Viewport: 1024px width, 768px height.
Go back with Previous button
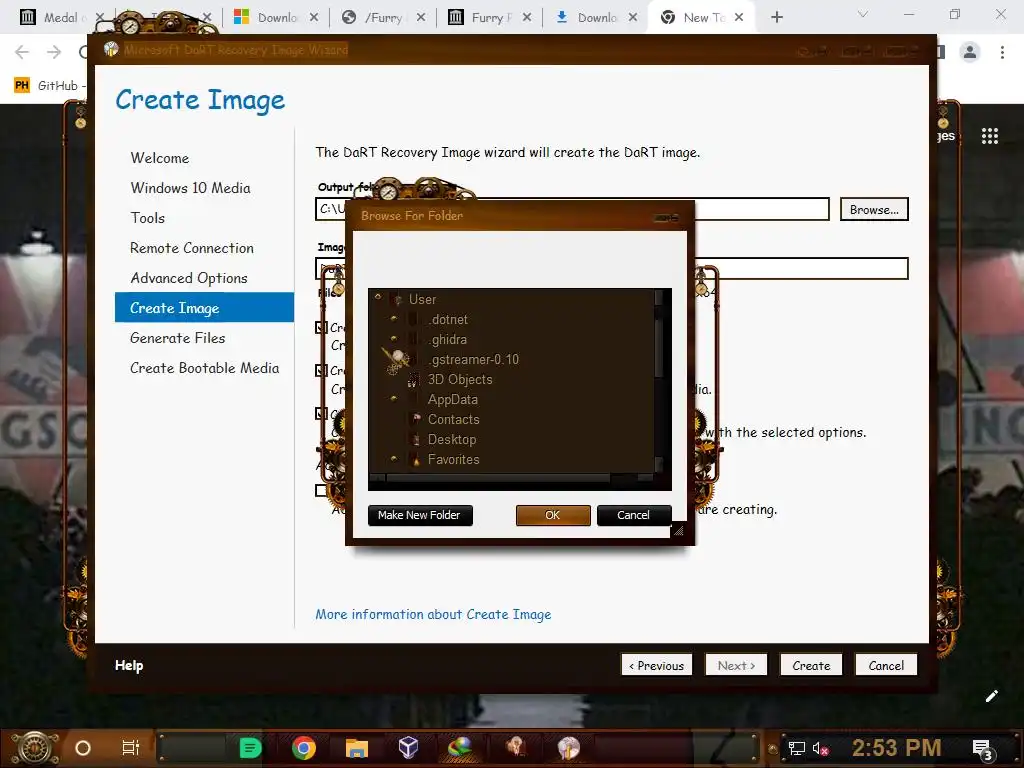[x=656, y=665]
